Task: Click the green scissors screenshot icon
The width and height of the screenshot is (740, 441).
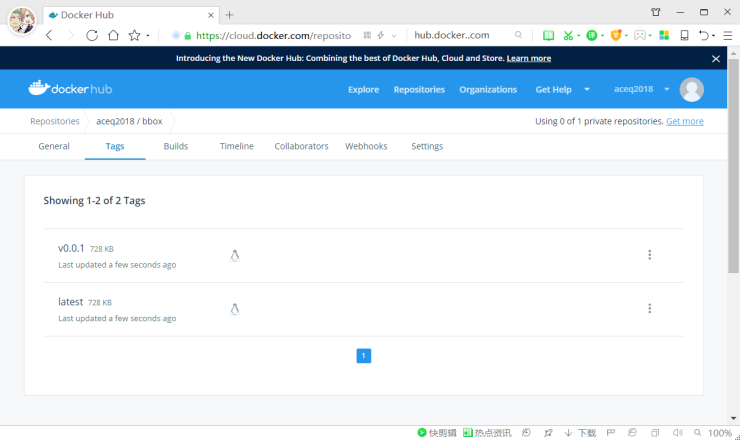Action: (x=568, y=35)
